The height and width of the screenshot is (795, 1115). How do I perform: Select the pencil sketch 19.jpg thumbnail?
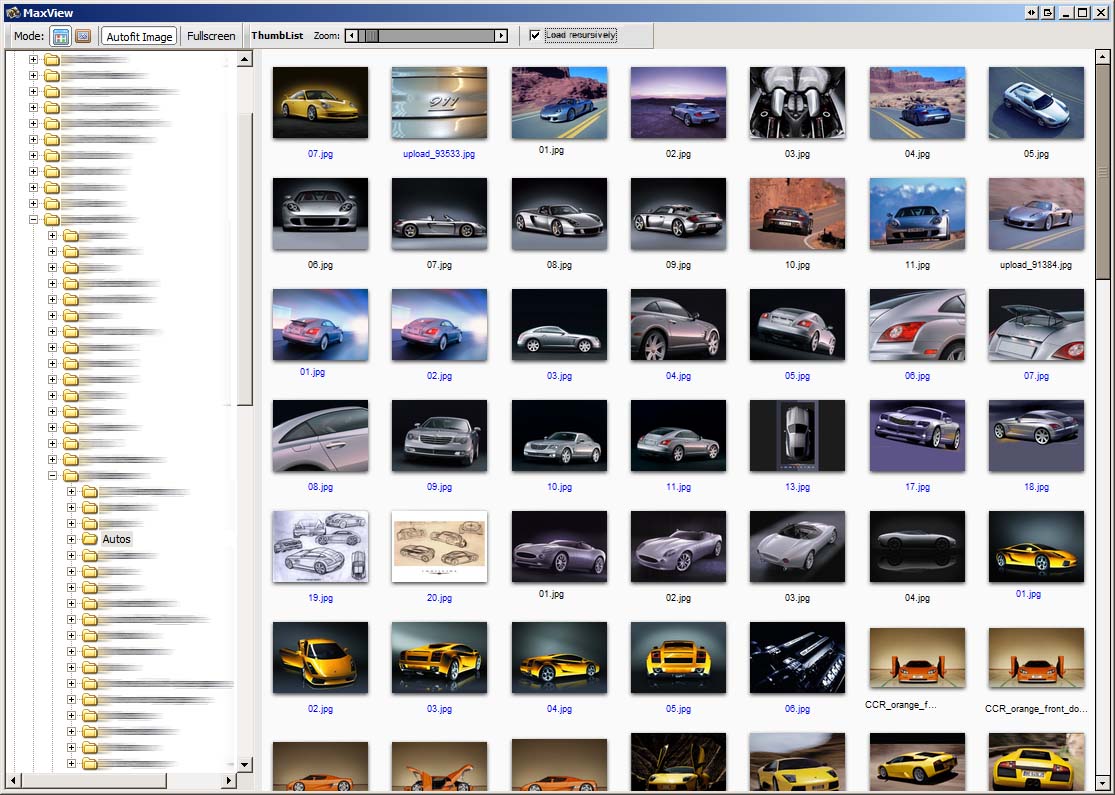[320, 546]
